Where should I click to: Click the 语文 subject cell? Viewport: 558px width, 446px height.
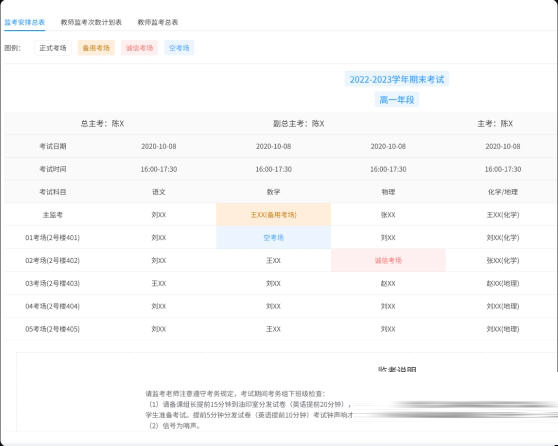(x=159, y=192)
